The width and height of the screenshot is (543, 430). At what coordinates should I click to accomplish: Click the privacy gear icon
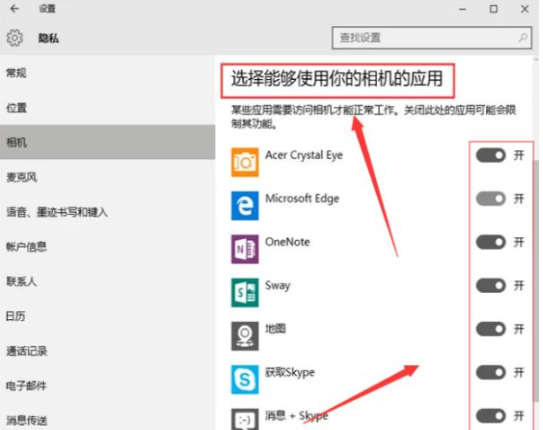15,38
